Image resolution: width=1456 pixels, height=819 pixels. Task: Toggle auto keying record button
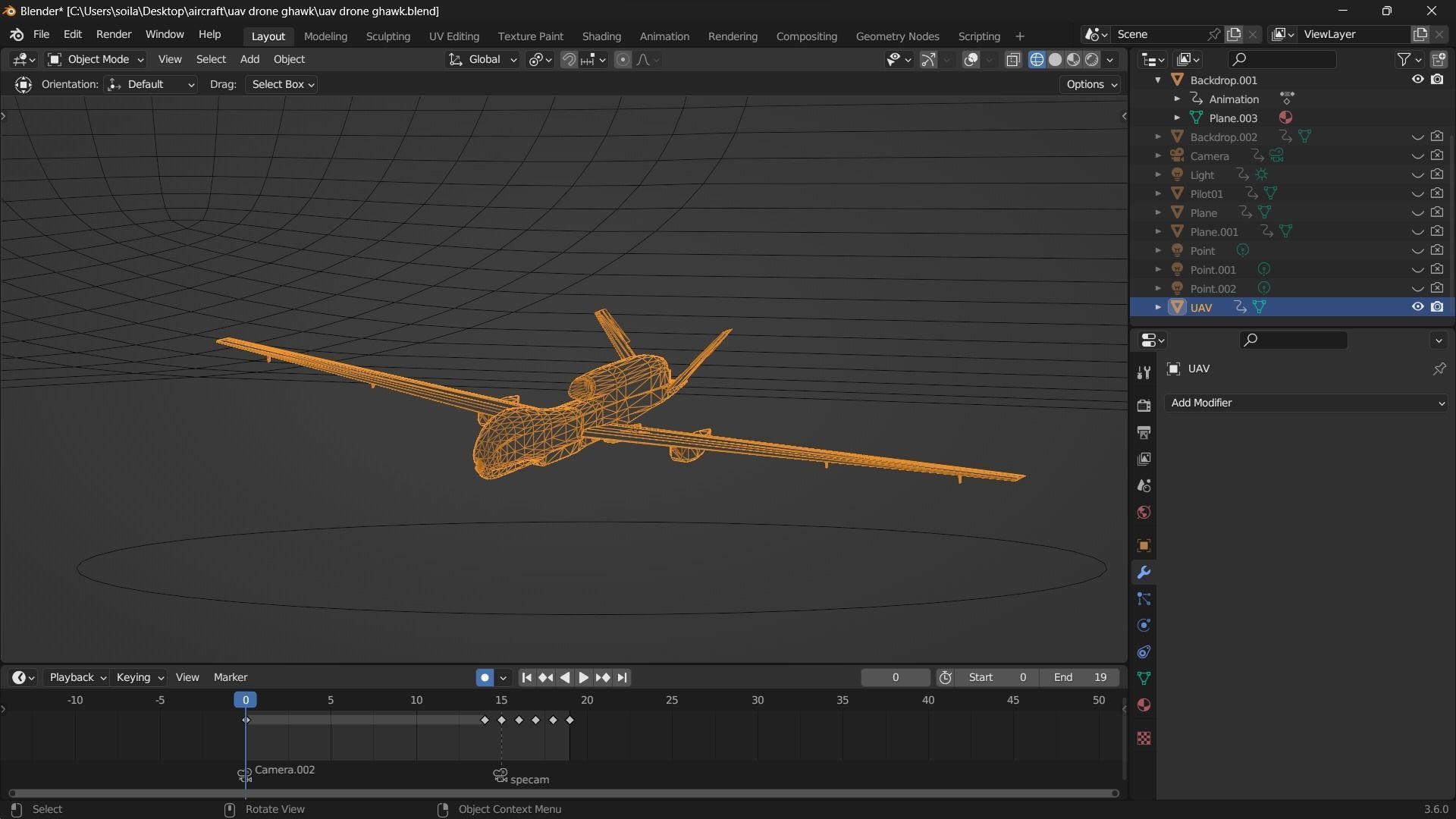pos(485,677)
